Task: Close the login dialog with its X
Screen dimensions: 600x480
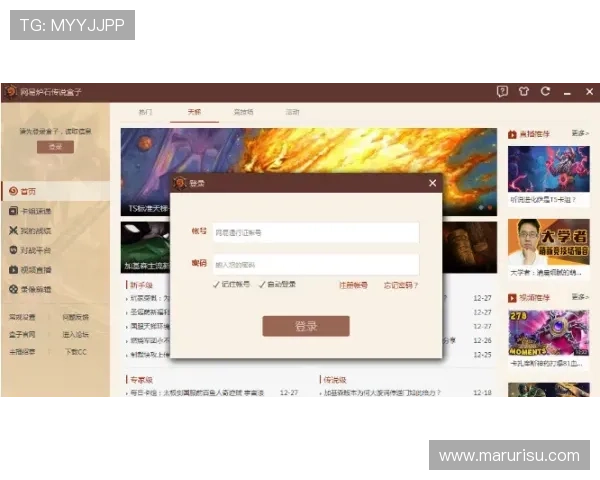Action: 432,183
